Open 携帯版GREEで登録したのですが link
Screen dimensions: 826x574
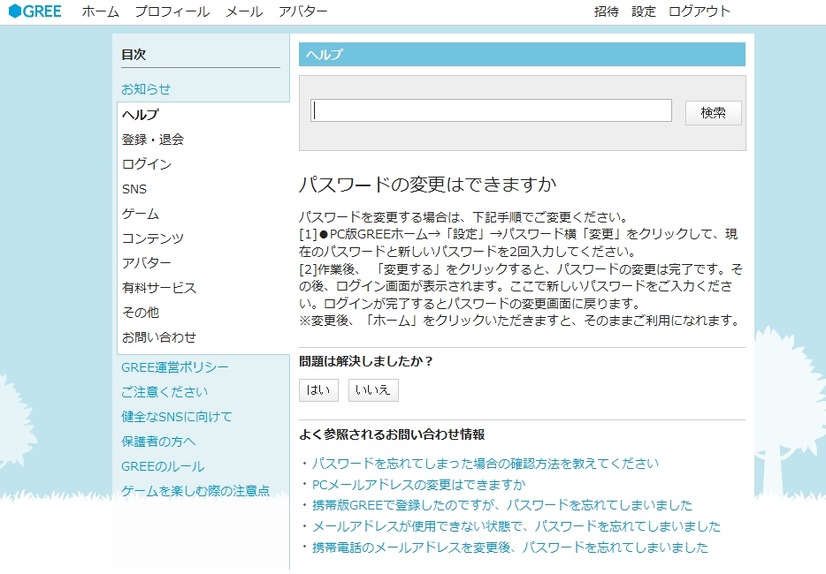[502, 505]
